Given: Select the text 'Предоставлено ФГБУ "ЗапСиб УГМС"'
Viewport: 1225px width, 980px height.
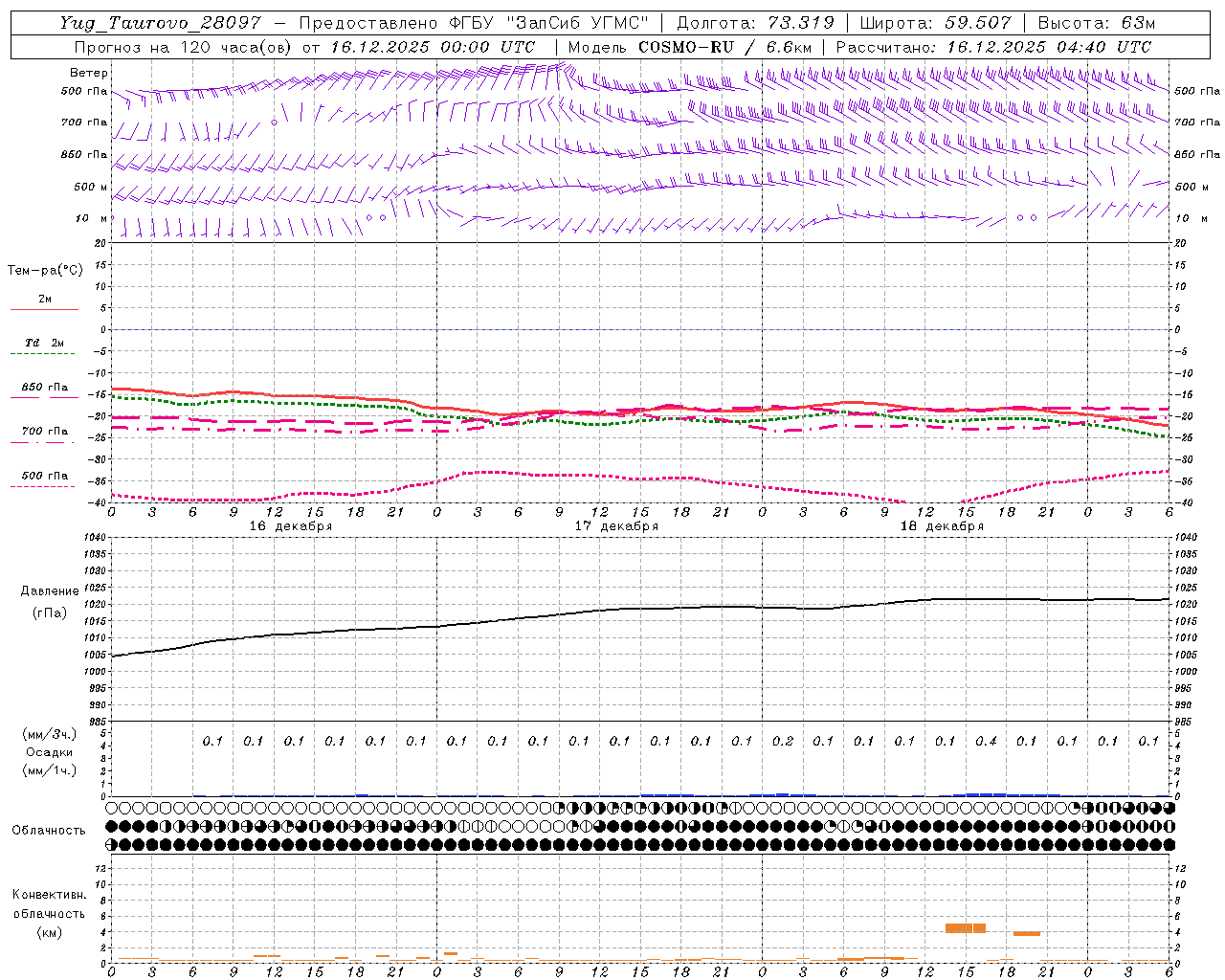Looking at the screenshot, I should pos(474,23).
